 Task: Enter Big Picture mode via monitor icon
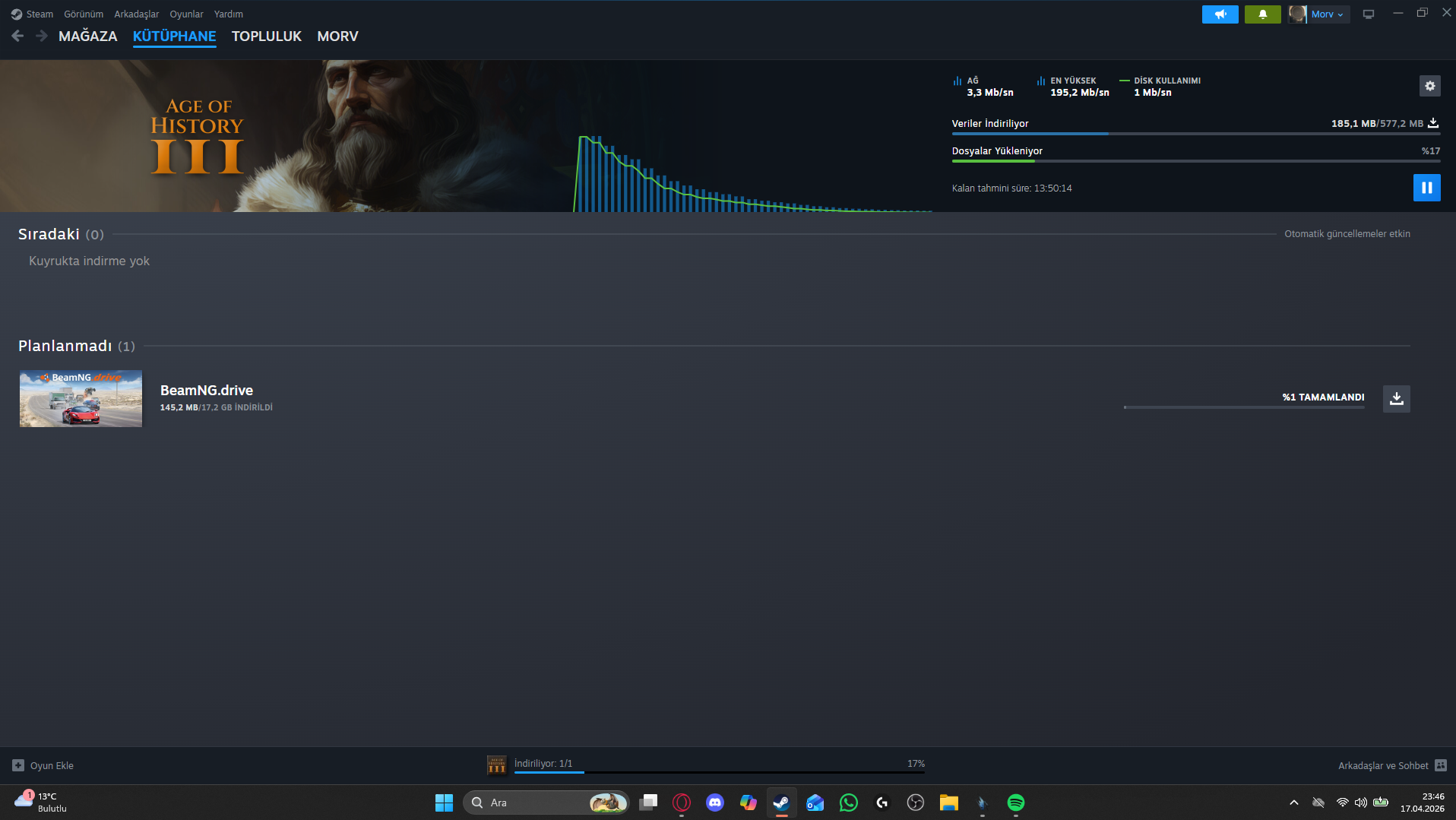(1369, 14)
